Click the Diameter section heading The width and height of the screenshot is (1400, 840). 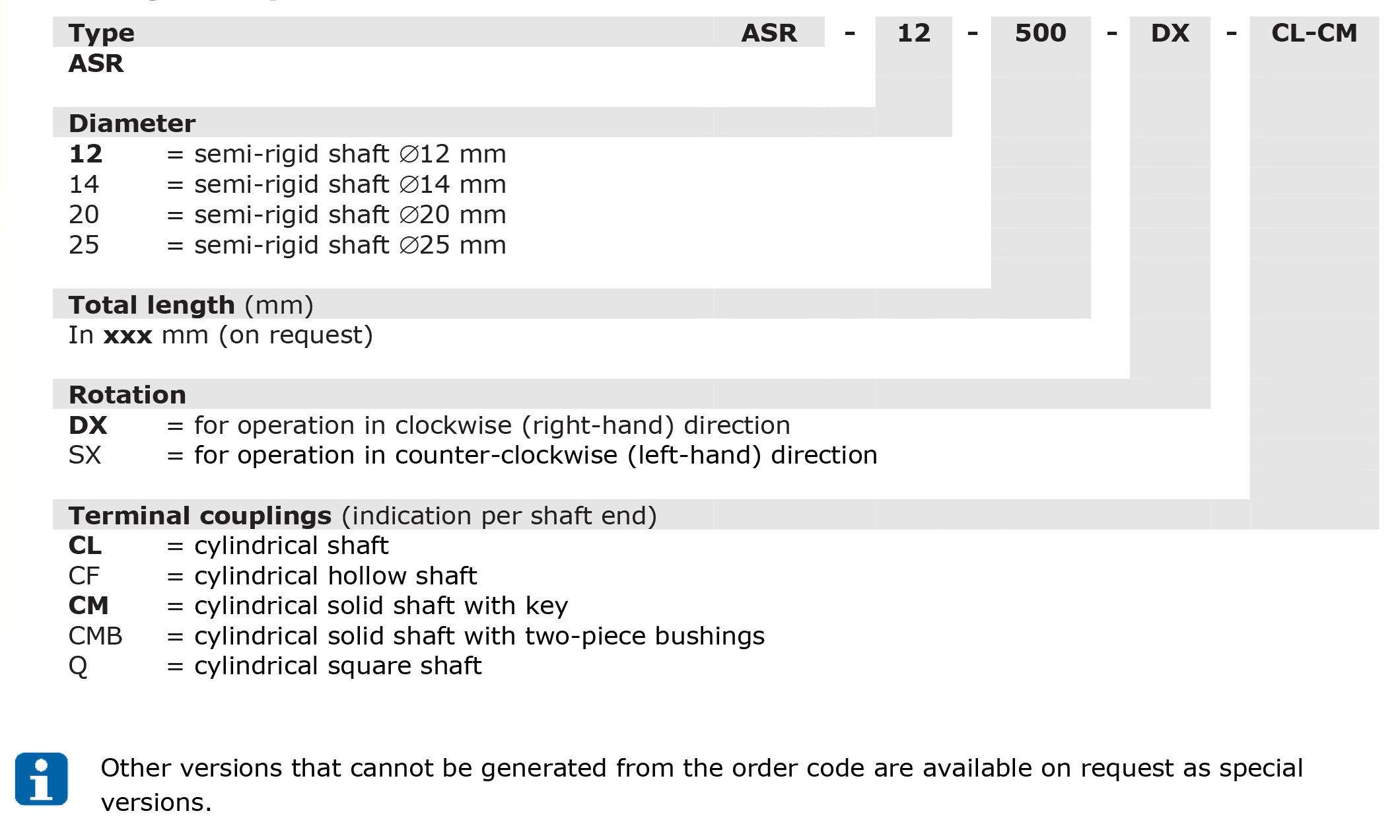coord(132,123)
